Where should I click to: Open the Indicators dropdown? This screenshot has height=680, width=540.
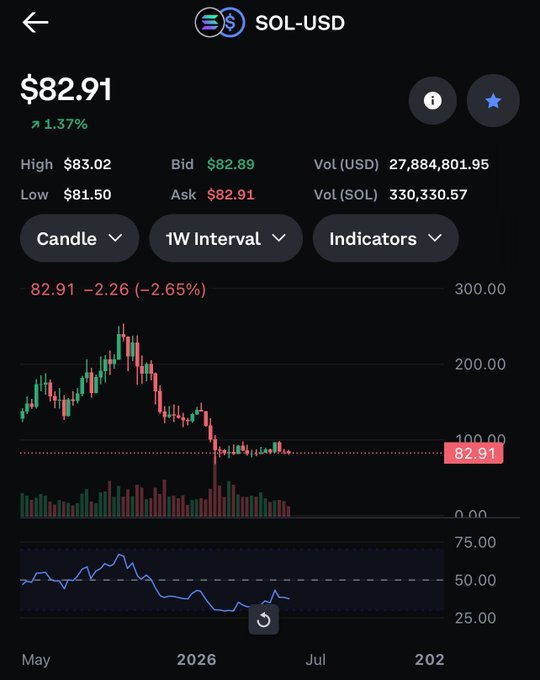[x=386, y=239]
